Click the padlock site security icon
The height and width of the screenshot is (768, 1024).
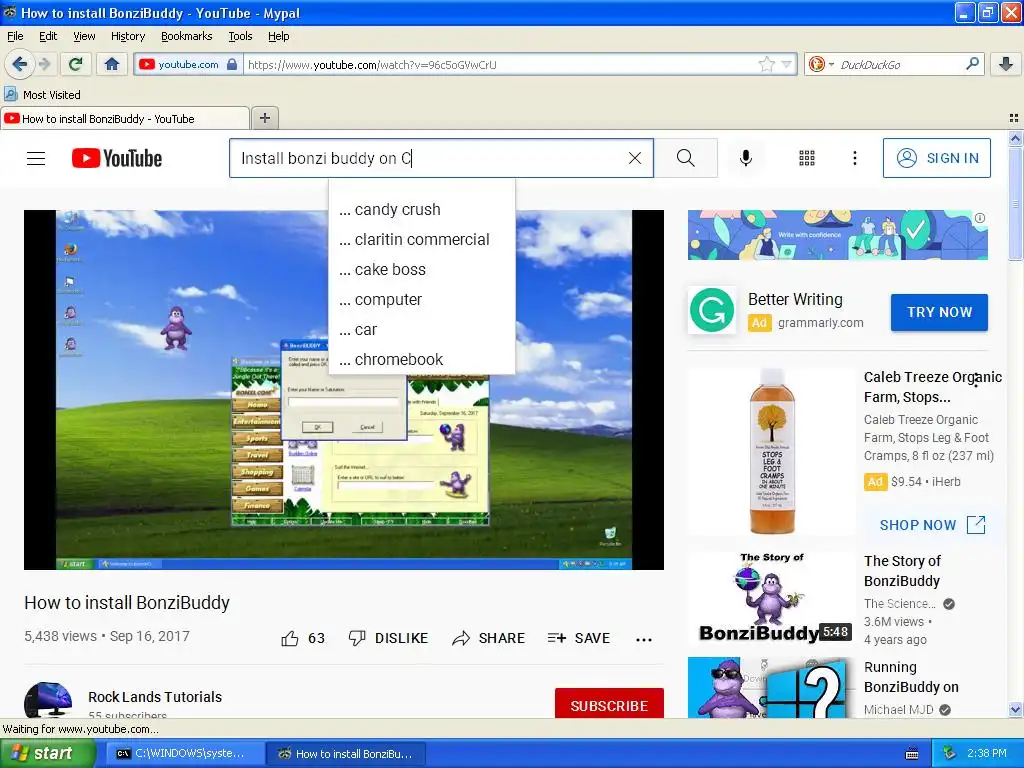(232, 65)
